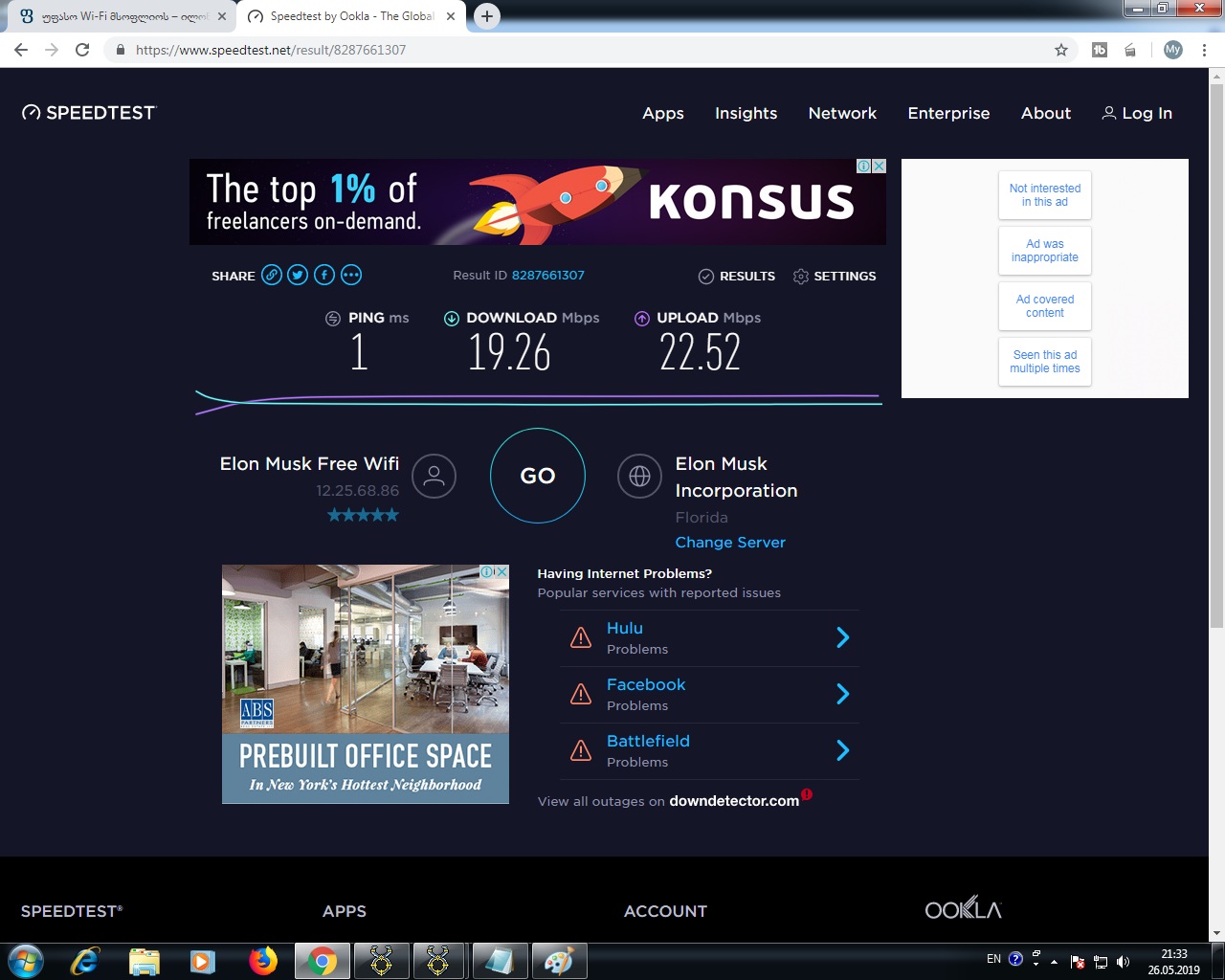This screenshot has height=980, width=1225.
Task: Open Chrome menu three-dot icon
Action: click(1204, 50)
